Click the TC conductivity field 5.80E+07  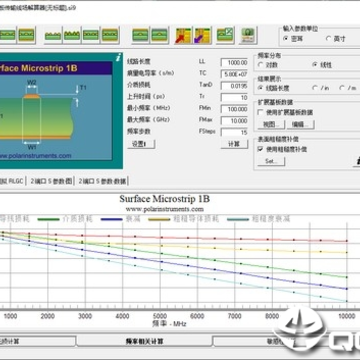[x=234, y=74]
